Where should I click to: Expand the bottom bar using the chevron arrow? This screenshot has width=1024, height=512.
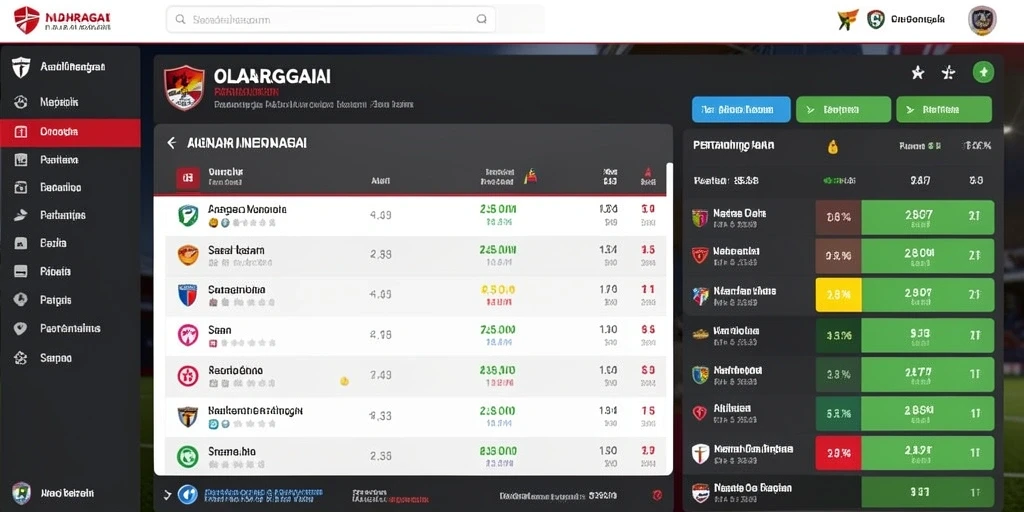point(167,494)
